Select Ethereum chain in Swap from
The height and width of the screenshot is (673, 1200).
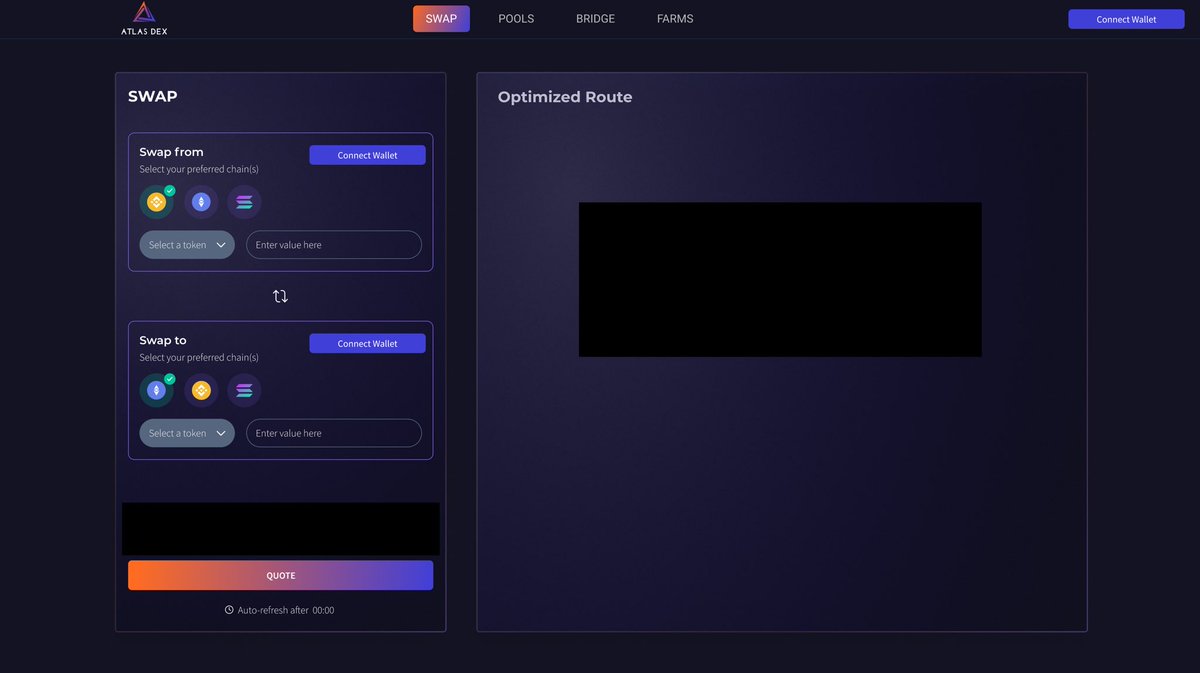(201, 202)
